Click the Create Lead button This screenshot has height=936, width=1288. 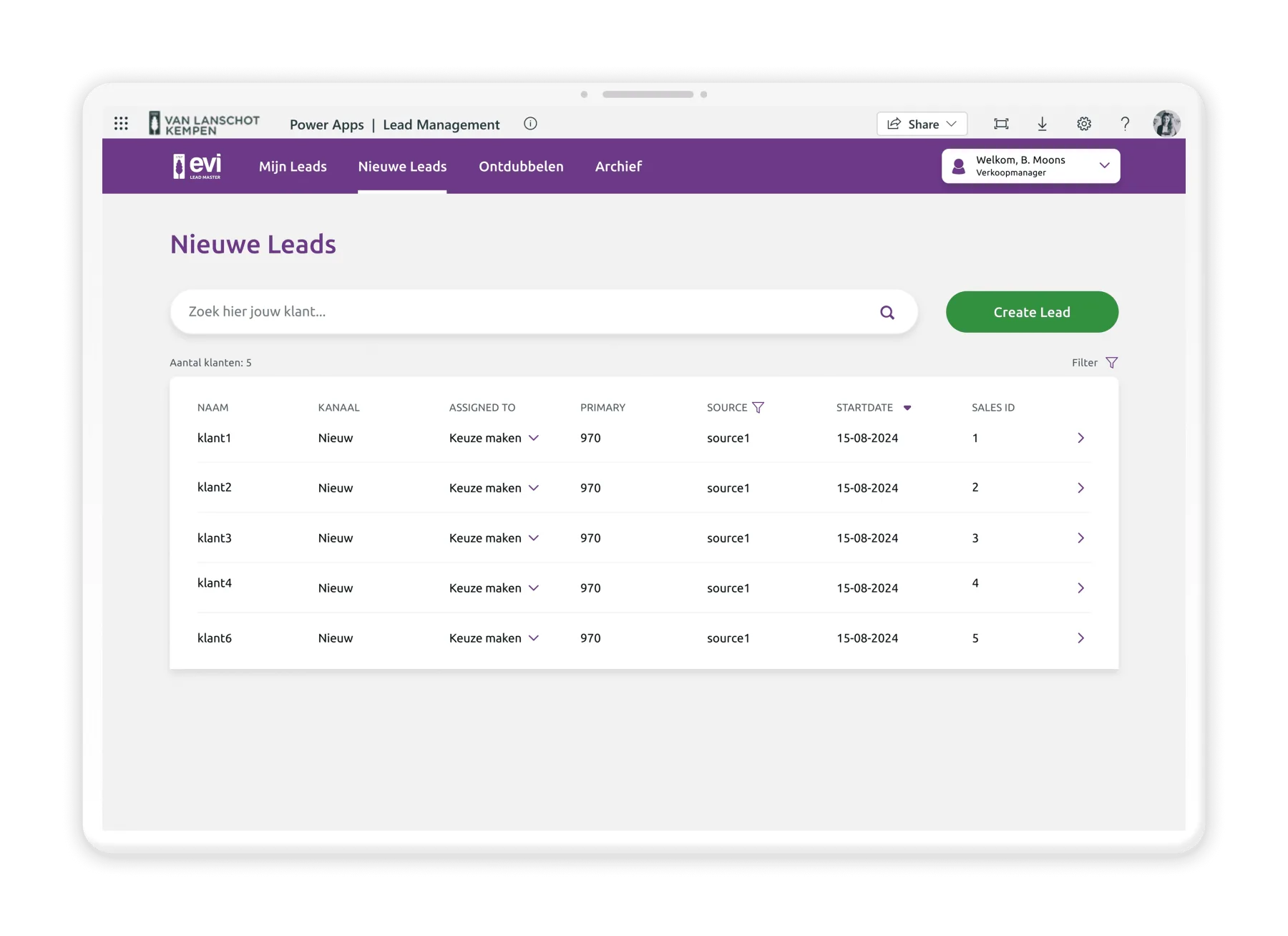pyautogui.click(x=1032, y=312)
